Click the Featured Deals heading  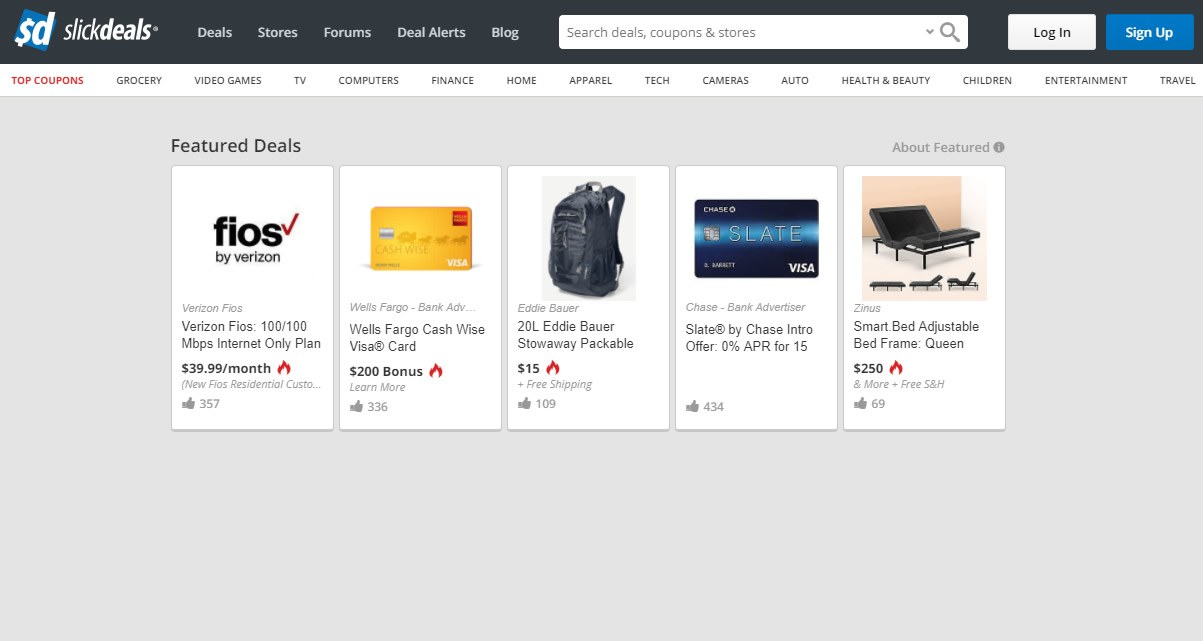236,145
